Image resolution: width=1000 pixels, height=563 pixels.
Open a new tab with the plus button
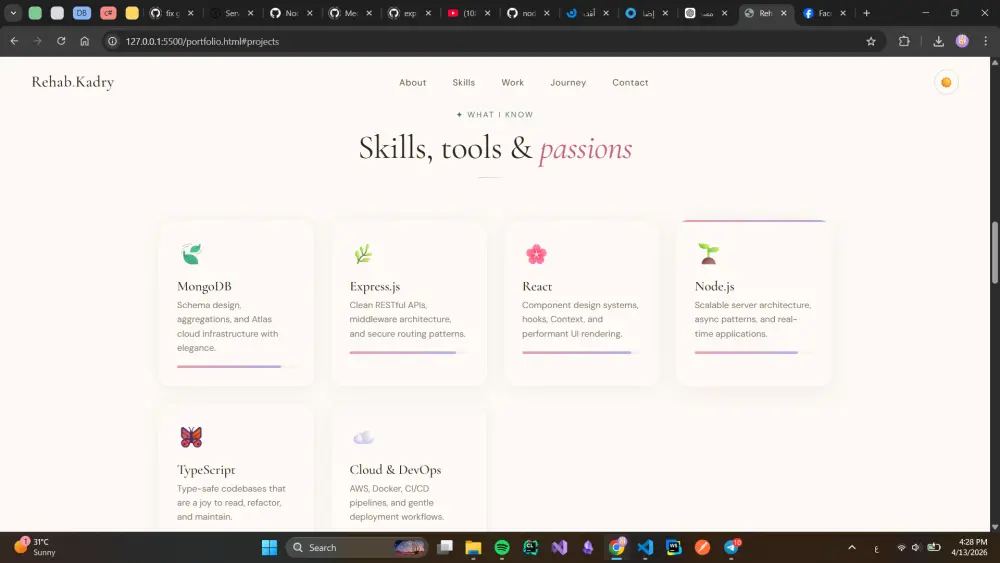(866, 13)
